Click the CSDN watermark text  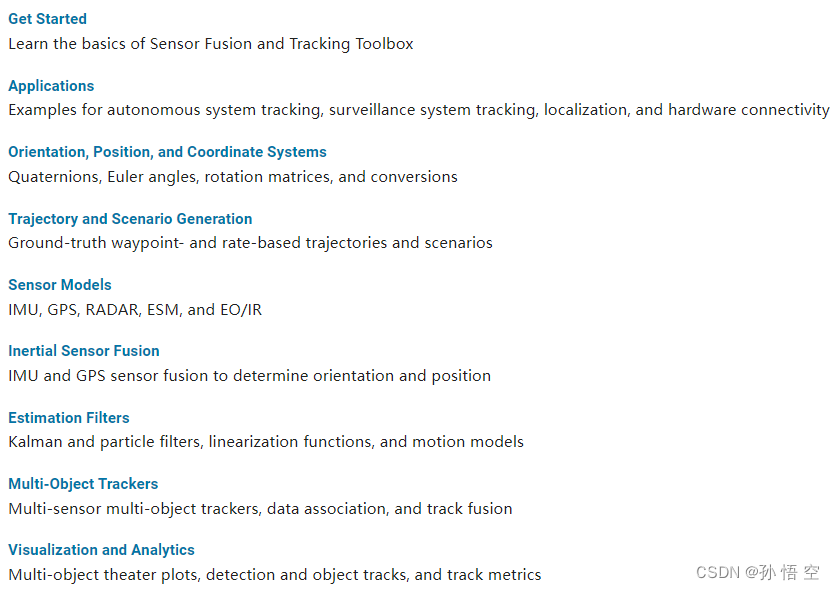(757, 572)
